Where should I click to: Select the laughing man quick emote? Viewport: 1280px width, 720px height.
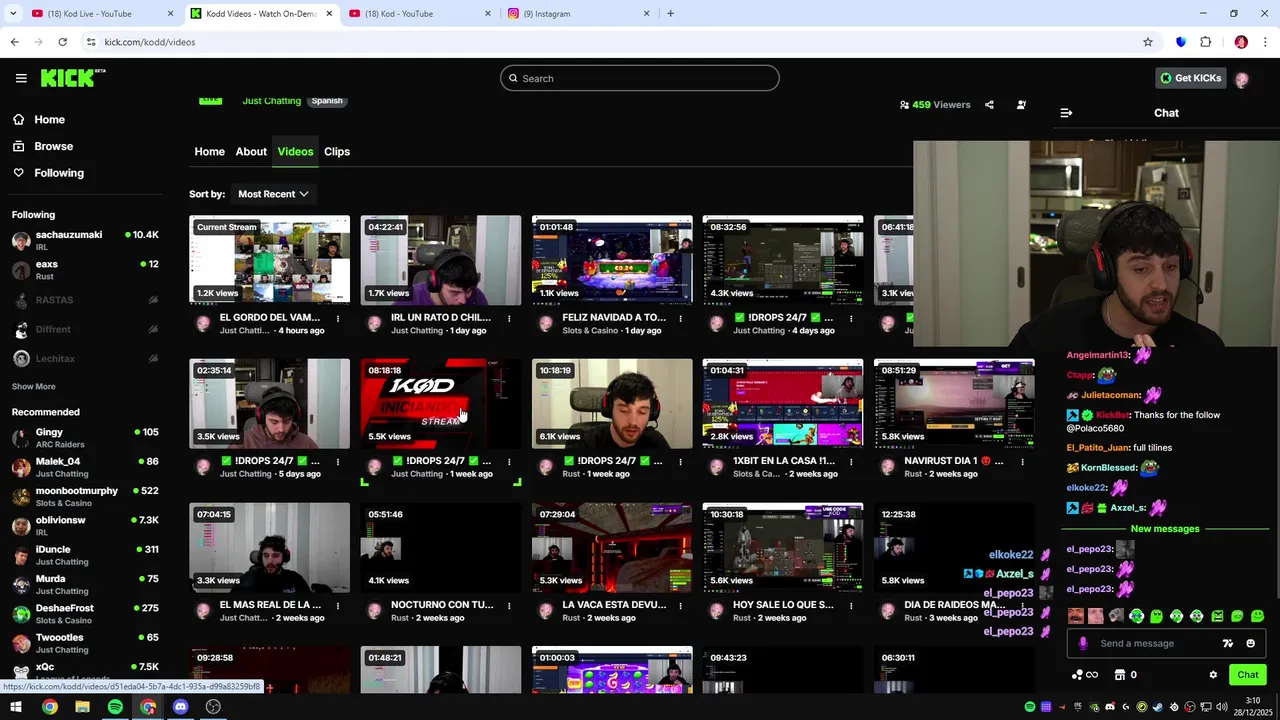1076,616
